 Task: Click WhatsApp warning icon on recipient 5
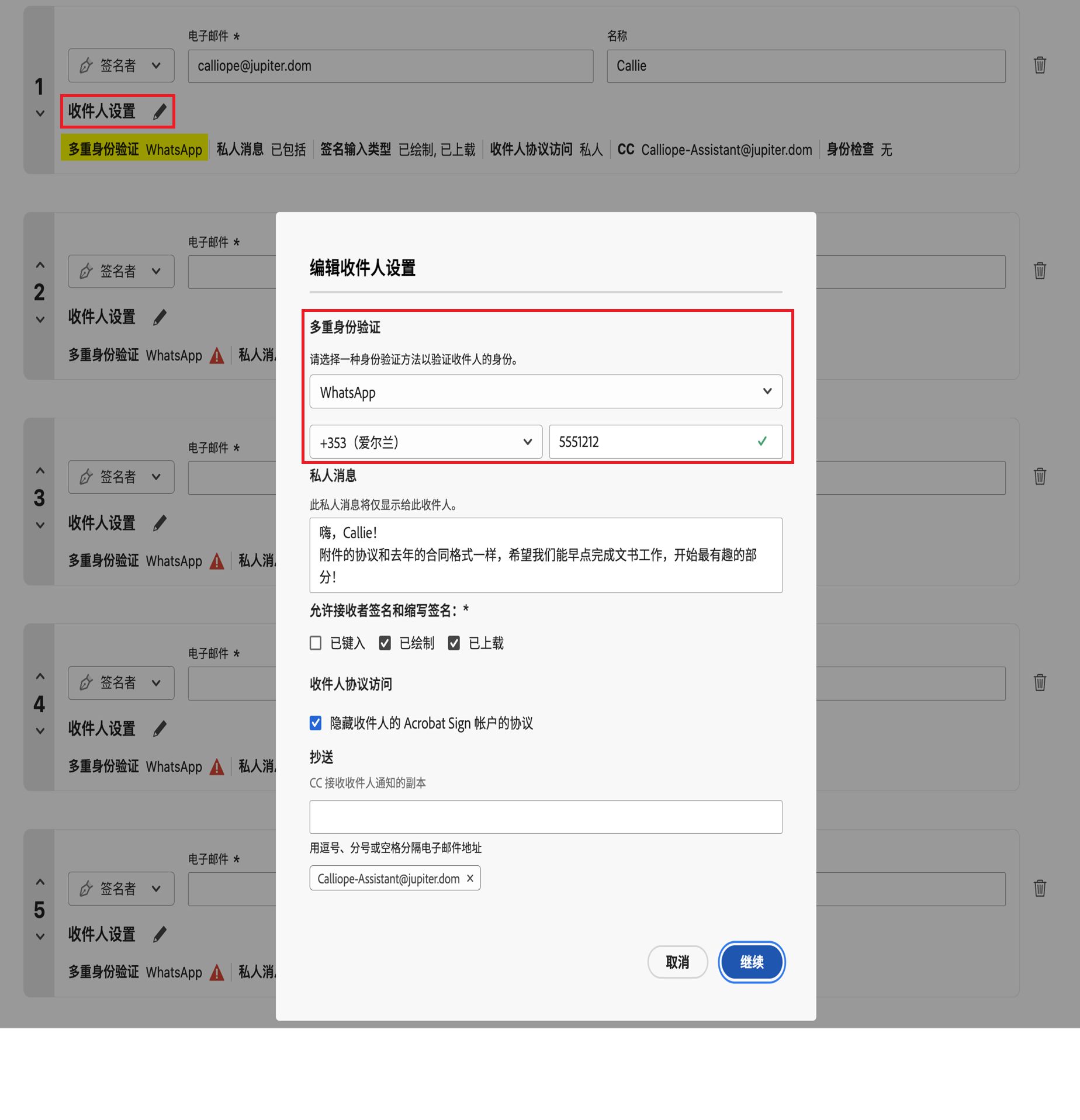tap(217, 972)
